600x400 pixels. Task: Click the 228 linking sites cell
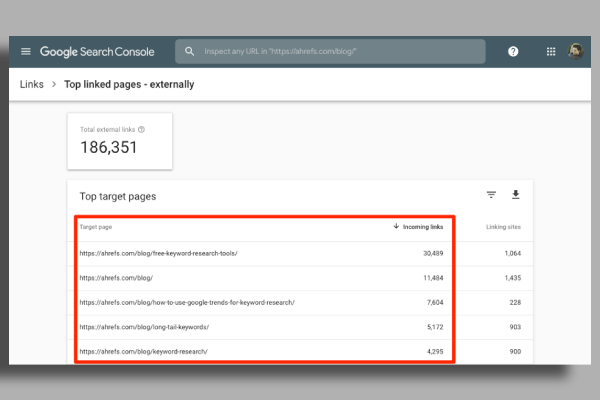[515, 302]
